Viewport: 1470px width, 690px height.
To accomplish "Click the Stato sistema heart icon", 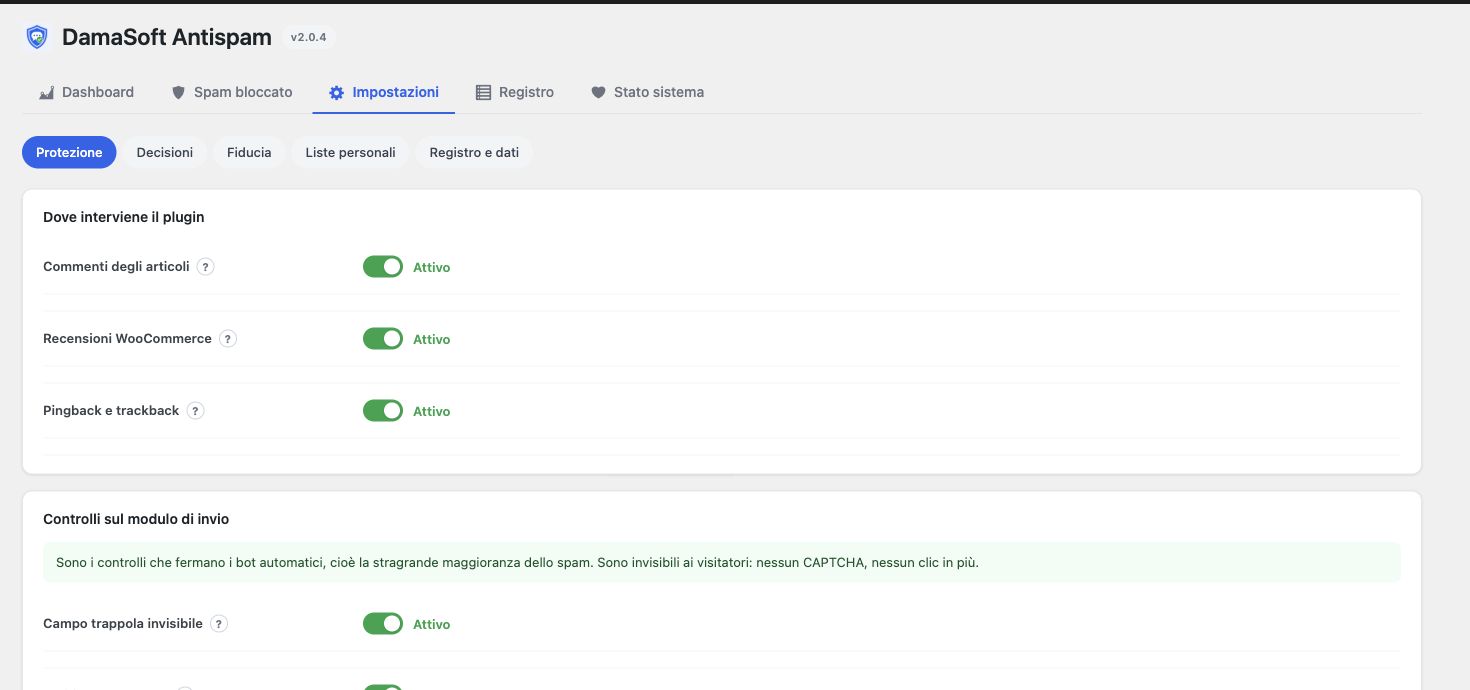I will pos(598,92).
